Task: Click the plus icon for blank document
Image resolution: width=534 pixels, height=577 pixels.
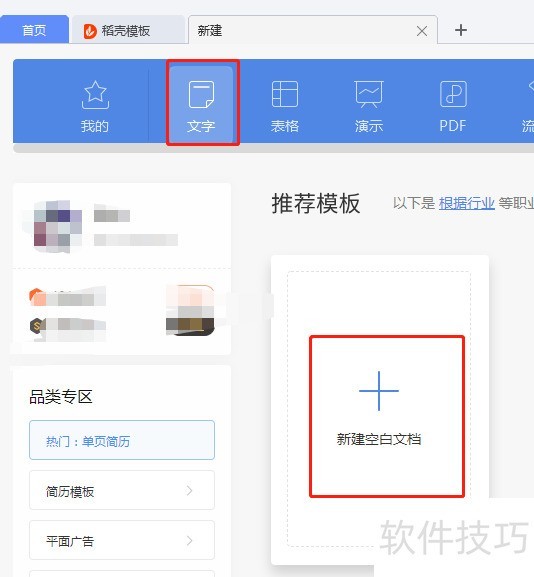Action: (x=379, y=391)
